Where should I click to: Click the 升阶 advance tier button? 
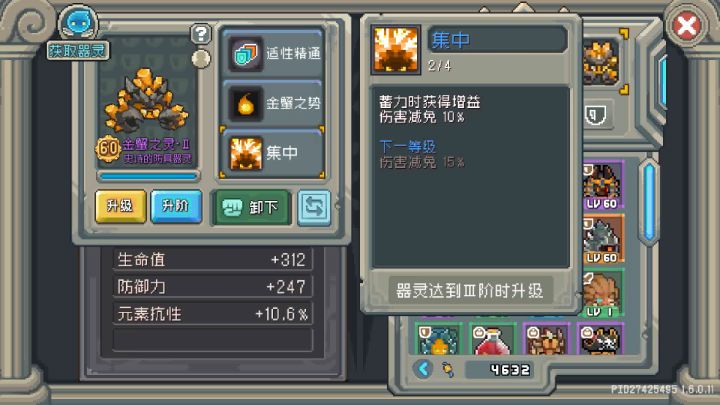176,206
